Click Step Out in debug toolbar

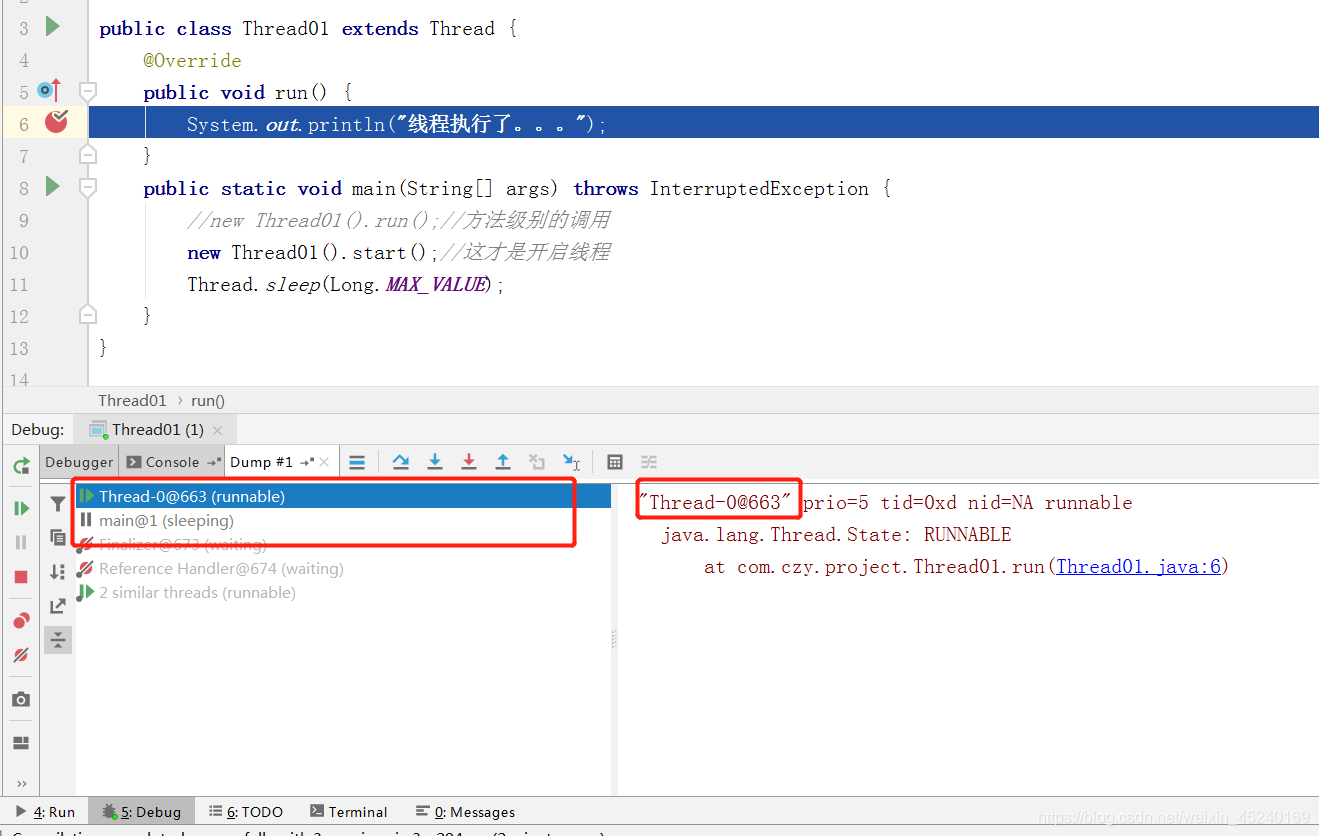click(x=503, y=461)
